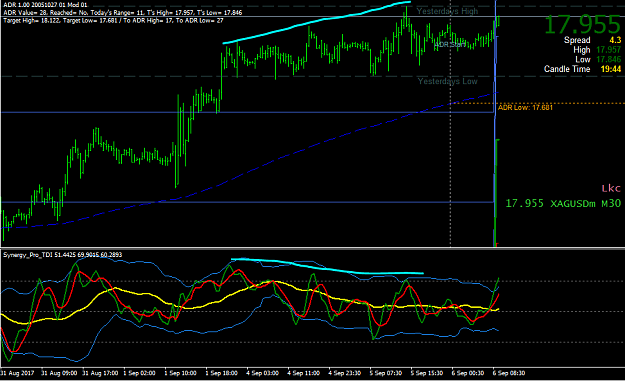Click the '5 Sep 07:30' time axis label

pyautogui.click(x=385, y=373)
